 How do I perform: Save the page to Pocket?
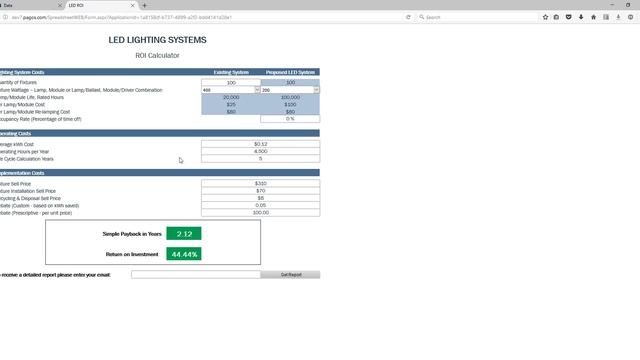click(x=569, y=17)
